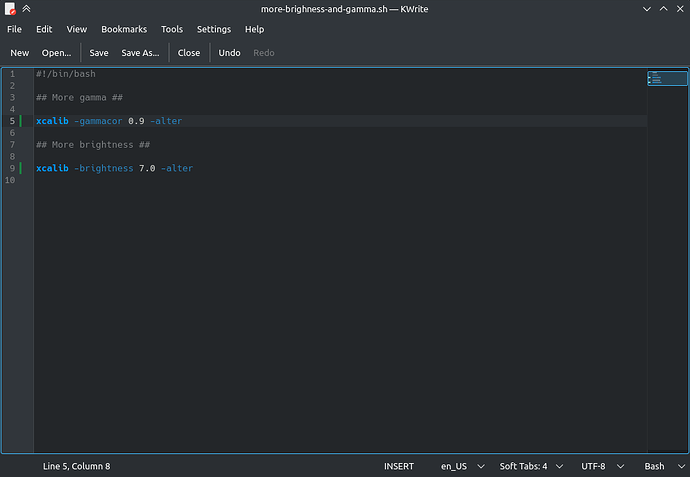Screen dimensions: 690x477
Task: Click the '## More brightness ##' comment
Action: click(x=93, y=145)
